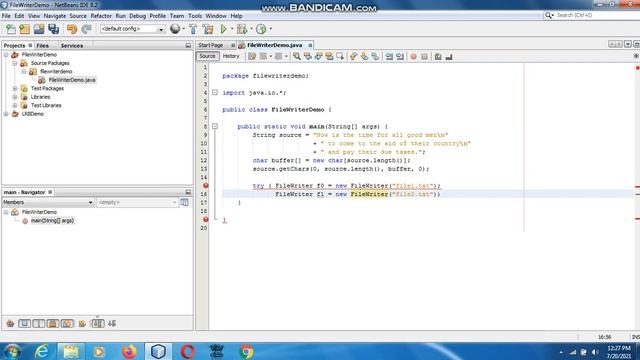Expand the LRBDemo project node
Screen dimensions: 640x360
point(6,114)
